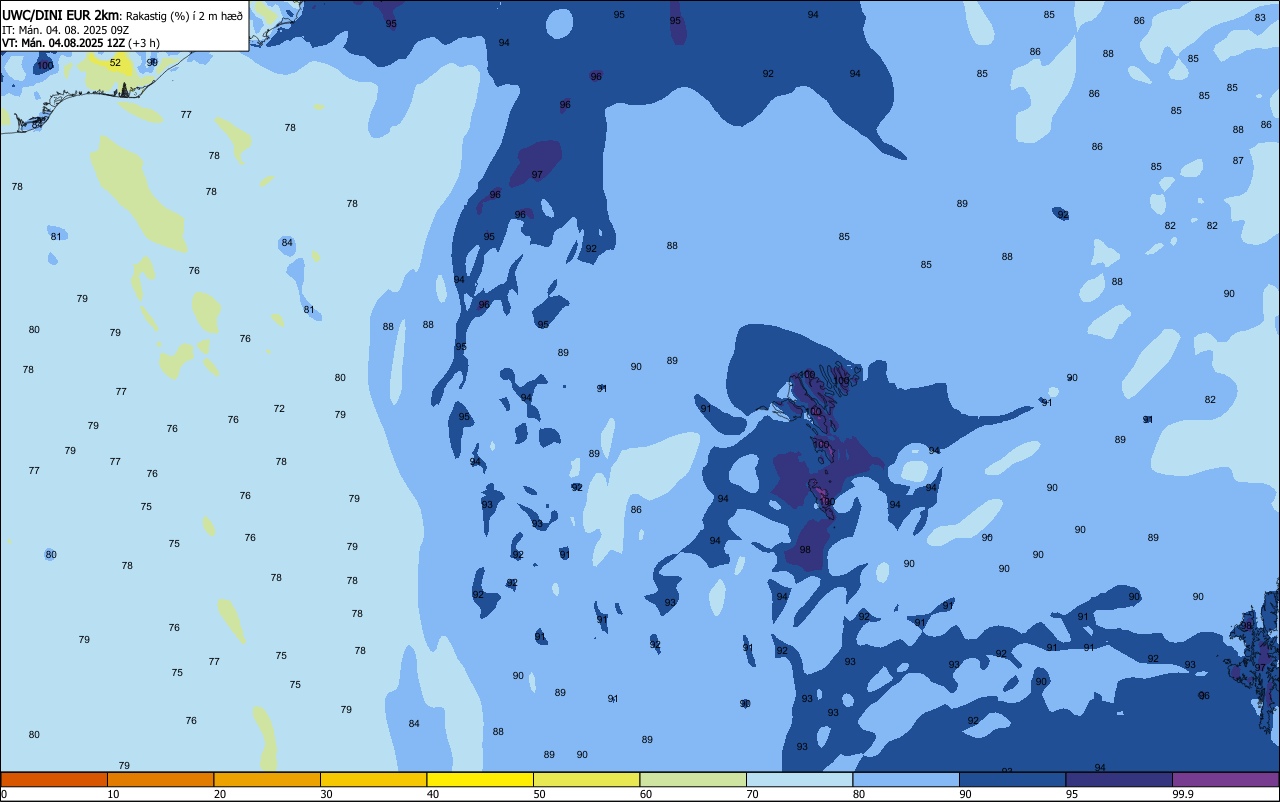The width and height of the screenshot is (1280, 802).
Task: Click the 30–40 amber legend segment
Action: [373, 779]
